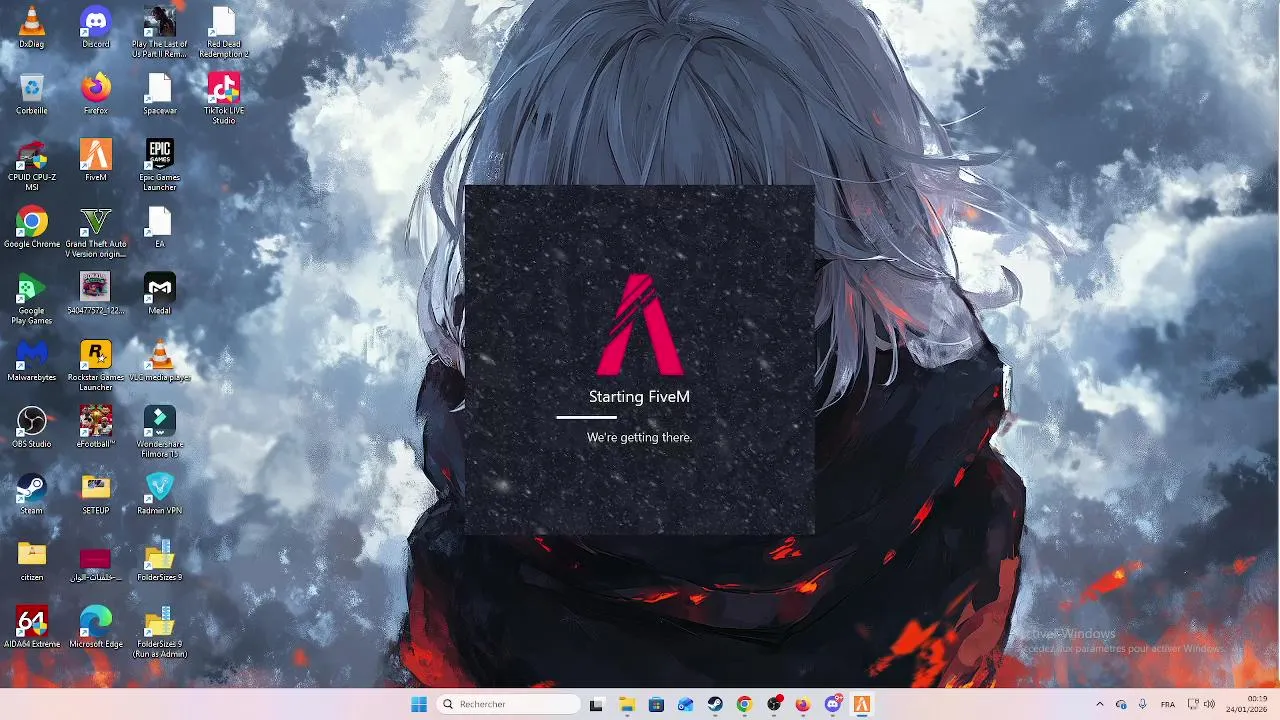Viewport: 1280px width, 720px height.
Task: Click the OneDrive tray icon
Action: click(1121, 704)
